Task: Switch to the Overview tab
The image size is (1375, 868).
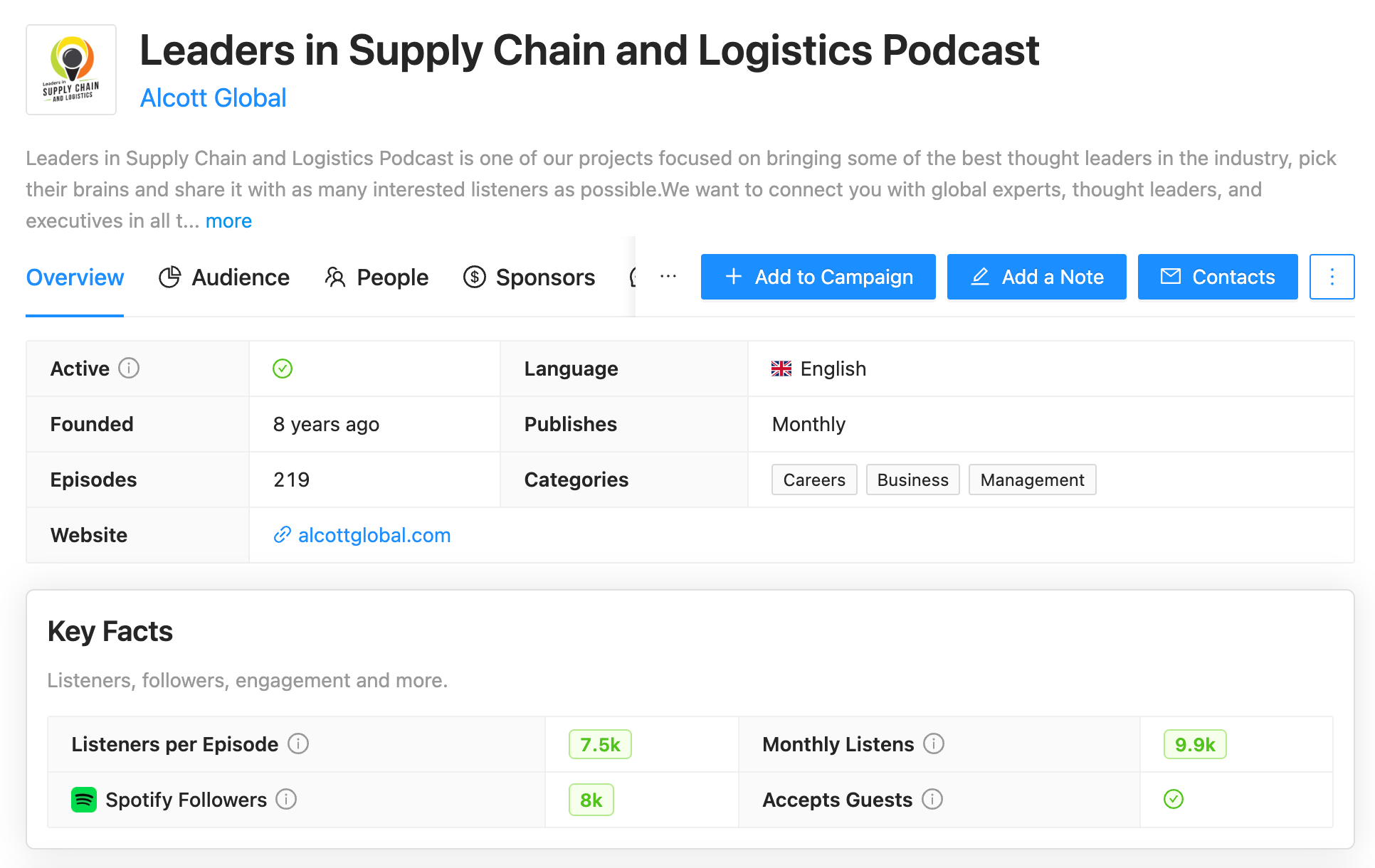Action: (x=74, y=277)
